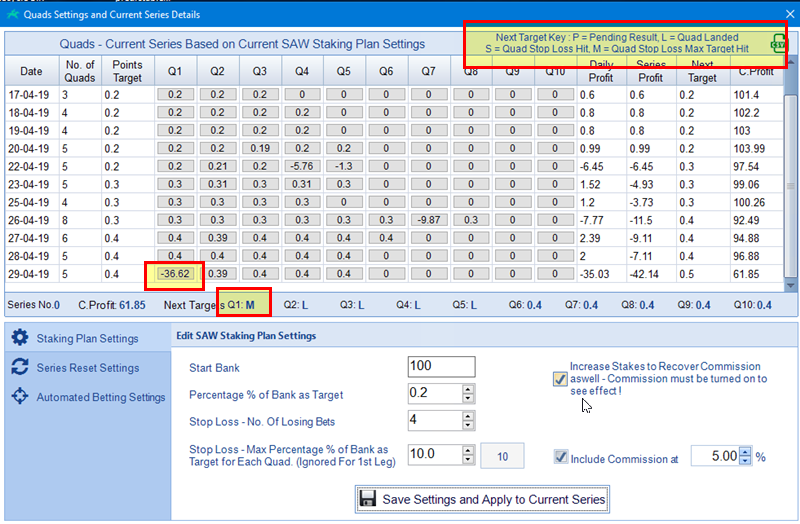The width and height of the screenshot is (800, 524).
Task: Click the Q4 cell showing -5.76
Action: click(x=302, y=166)
